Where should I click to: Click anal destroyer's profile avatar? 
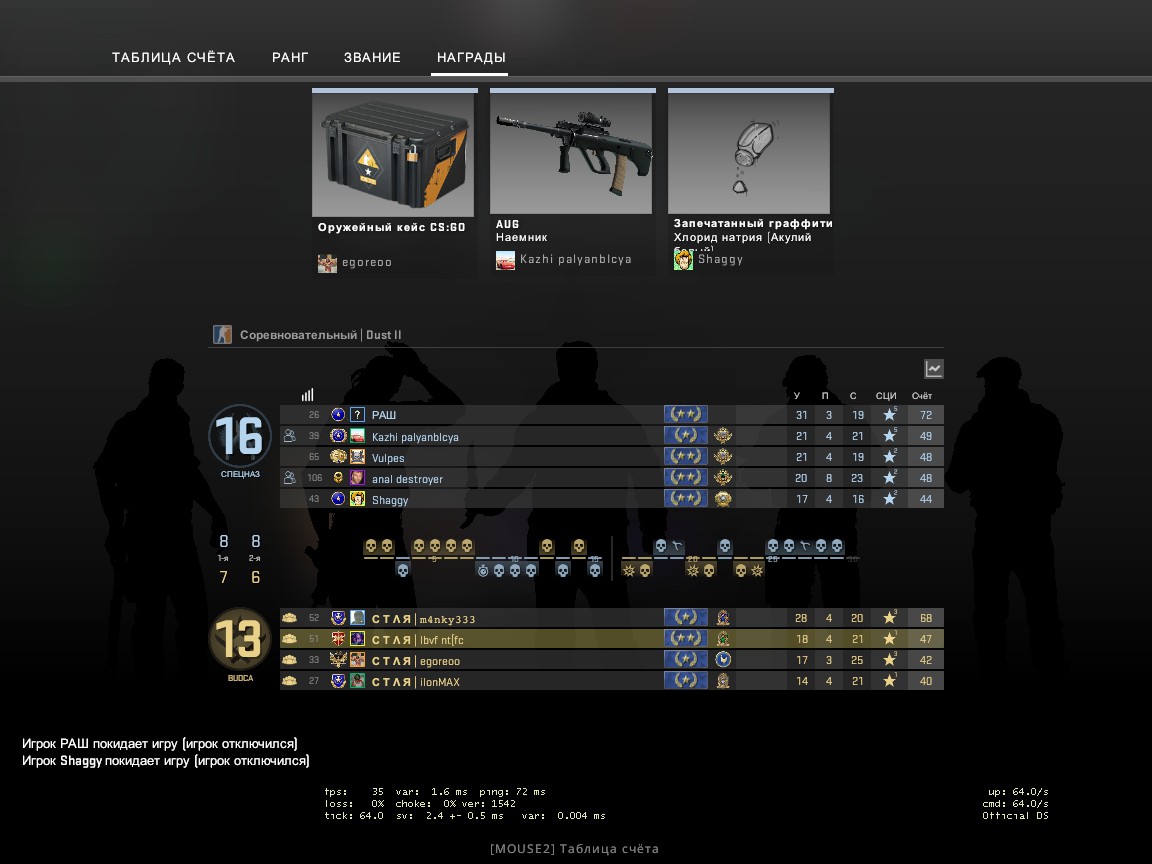(x=357, y=478)
